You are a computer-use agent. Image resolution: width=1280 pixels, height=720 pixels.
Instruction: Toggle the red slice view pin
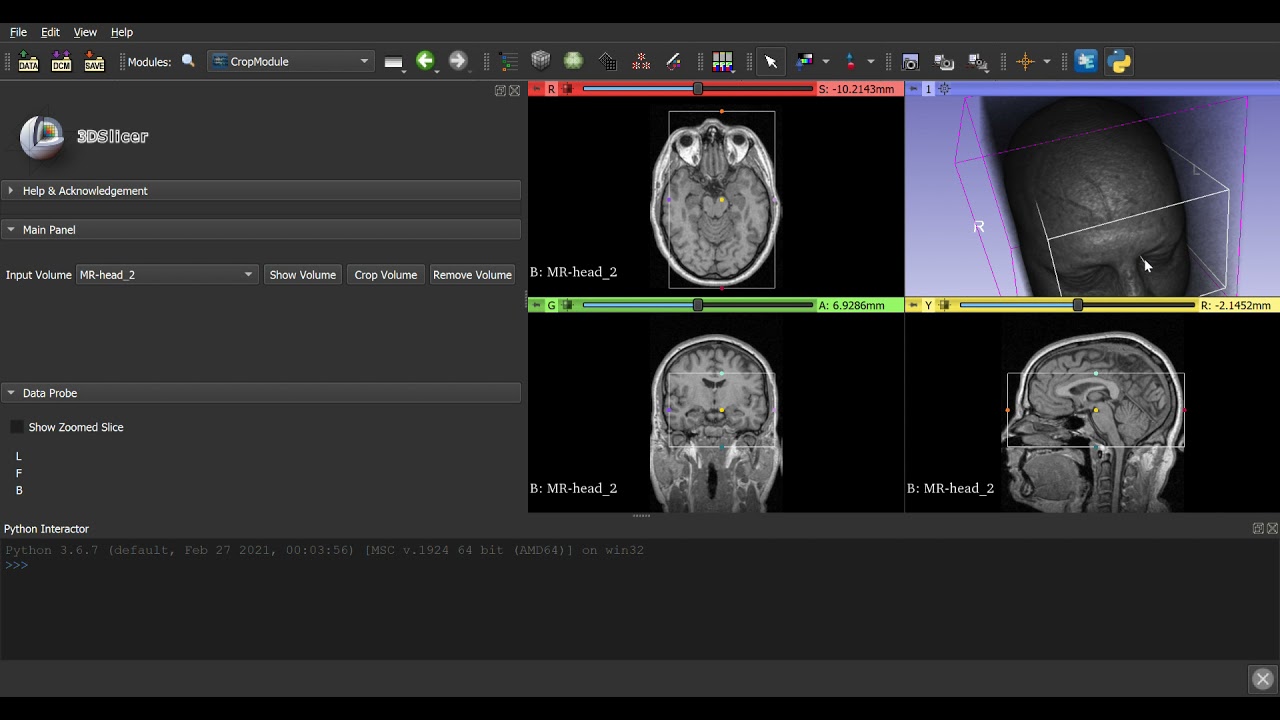coord(536,89)
